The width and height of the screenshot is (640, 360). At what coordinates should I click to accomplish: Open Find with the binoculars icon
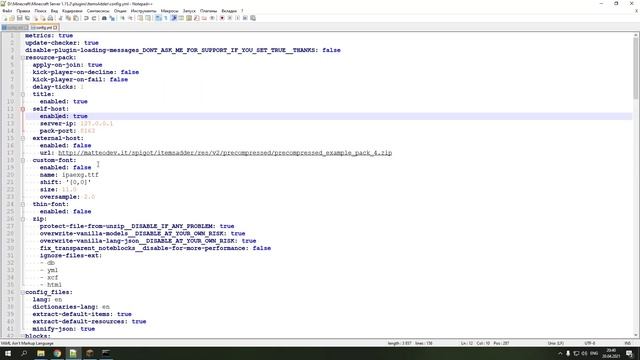point(104,18)
